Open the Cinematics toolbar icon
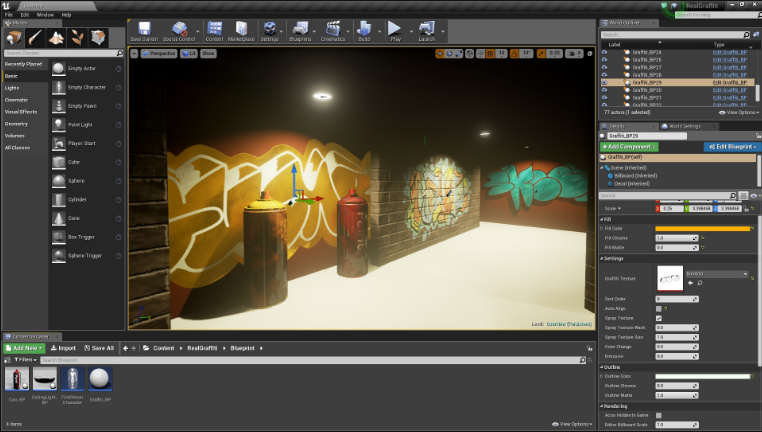762x432 pixels. 333,29
